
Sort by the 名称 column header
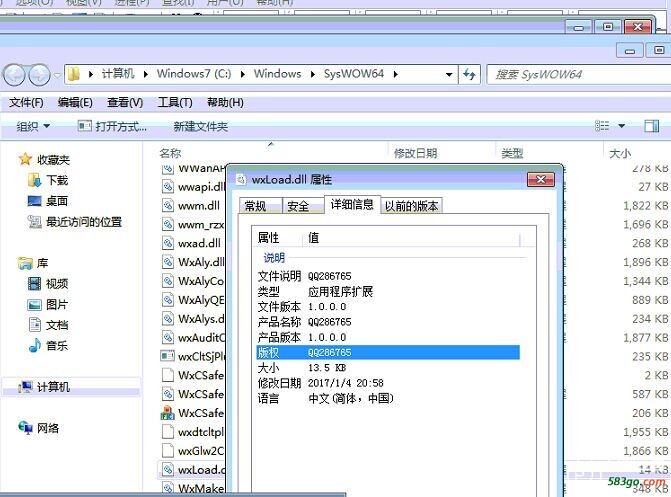click(x=170, y=153)
